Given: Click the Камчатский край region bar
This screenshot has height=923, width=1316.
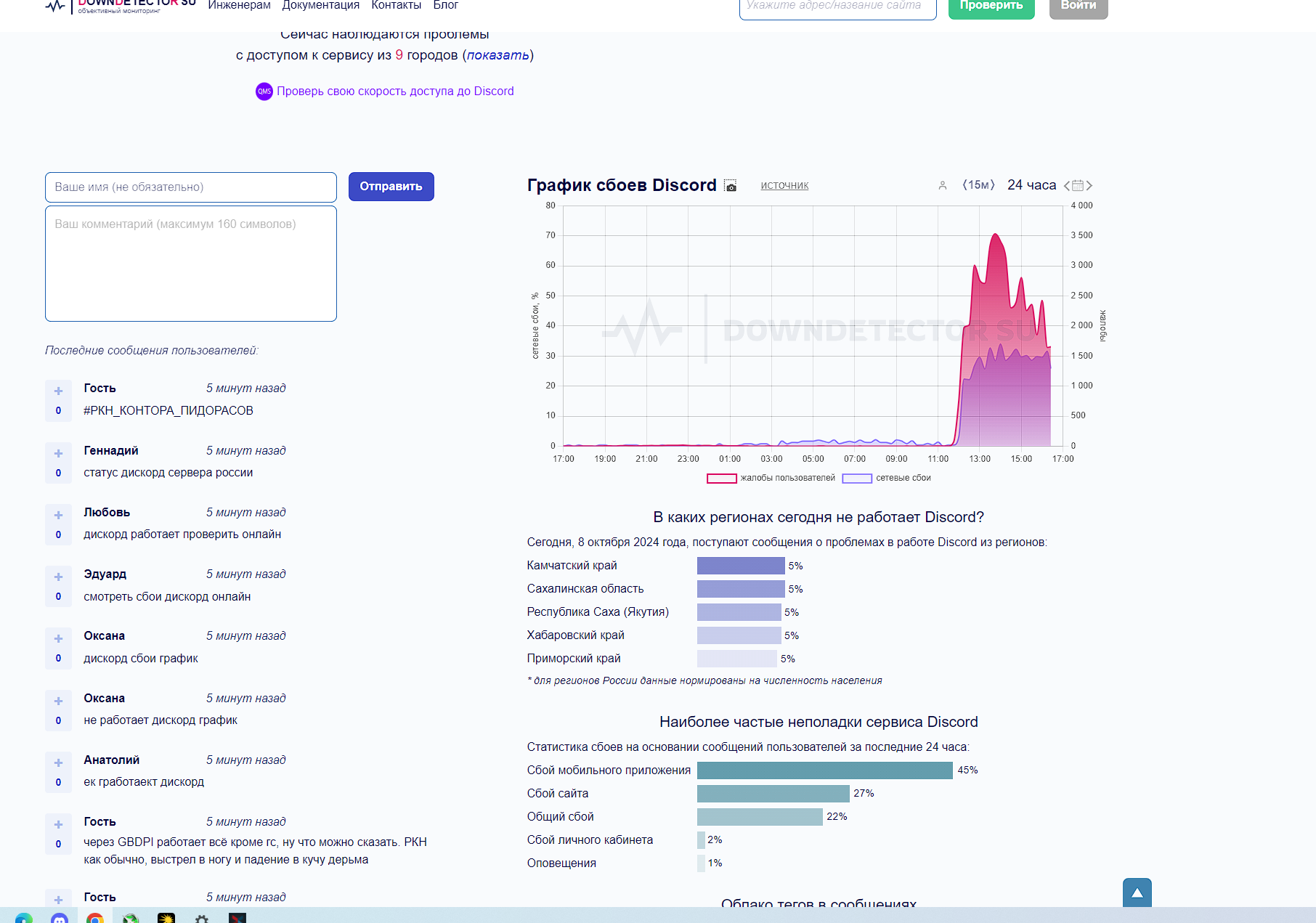Looking at the screenshot, I should click(x=741, y=566).
